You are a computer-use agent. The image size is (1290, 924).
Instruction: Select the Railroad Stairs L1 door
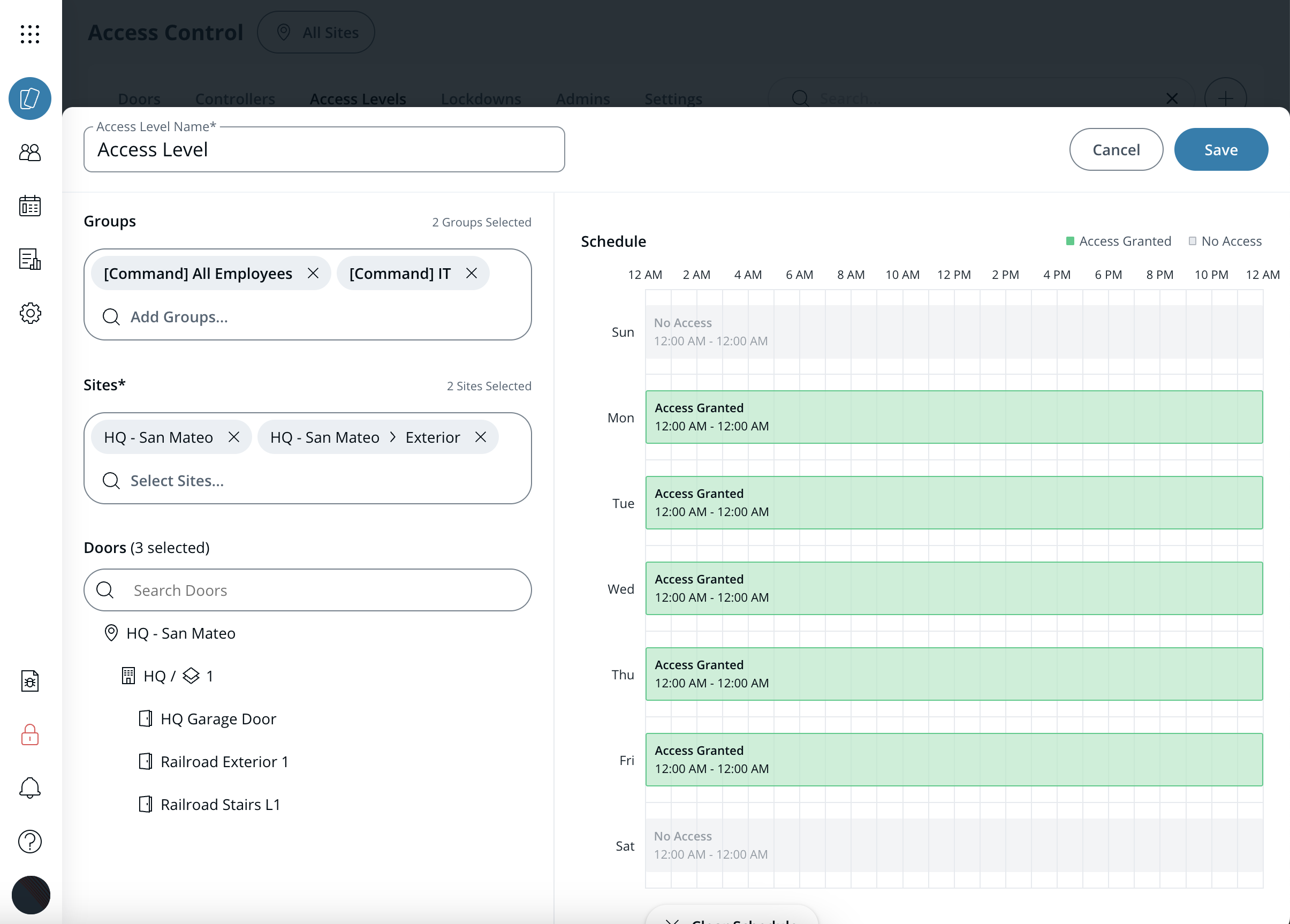(220, 805)
